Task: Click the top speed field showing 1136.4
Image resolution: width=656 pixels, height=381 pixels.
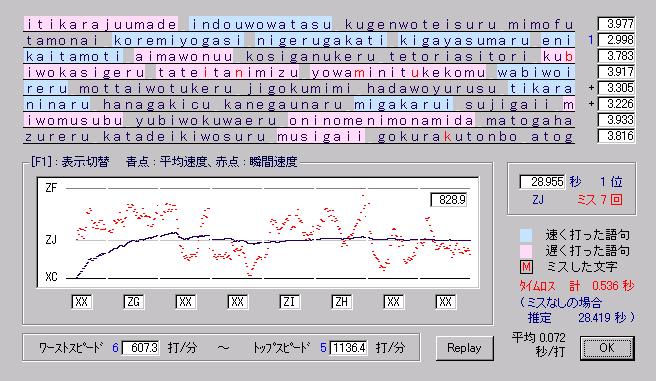Action: [348, 348]
